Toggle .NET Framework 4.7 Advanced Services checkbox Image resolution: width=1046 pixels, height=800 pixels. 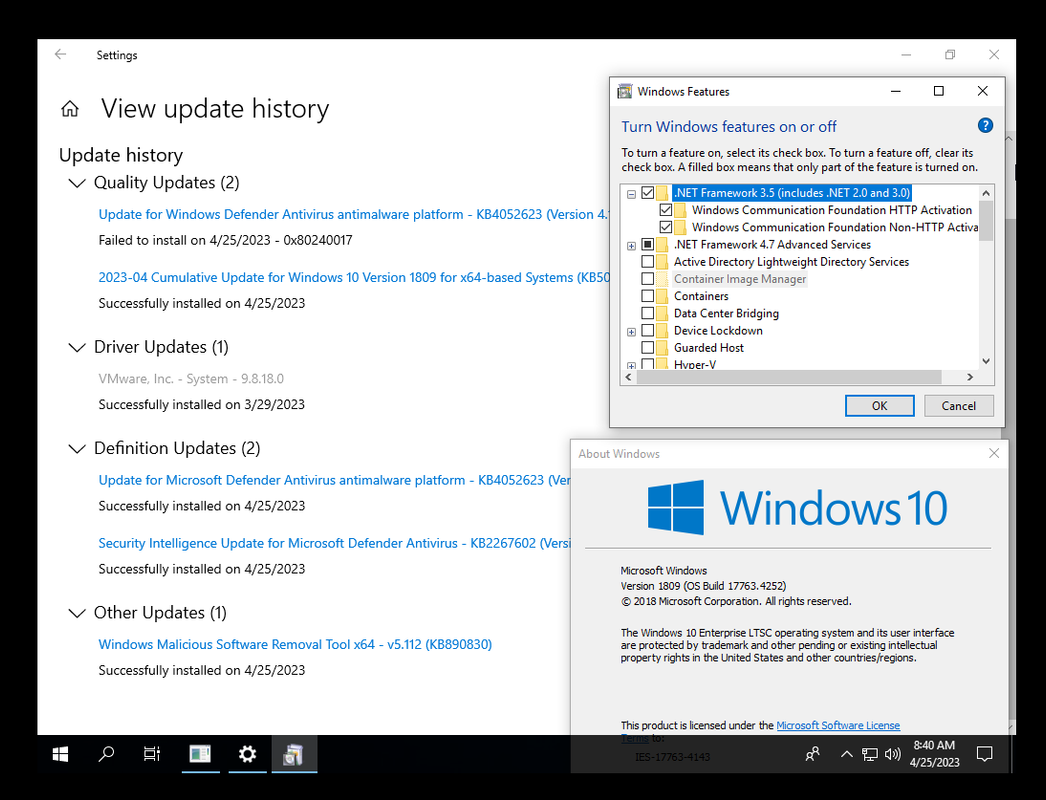[647, 245]
